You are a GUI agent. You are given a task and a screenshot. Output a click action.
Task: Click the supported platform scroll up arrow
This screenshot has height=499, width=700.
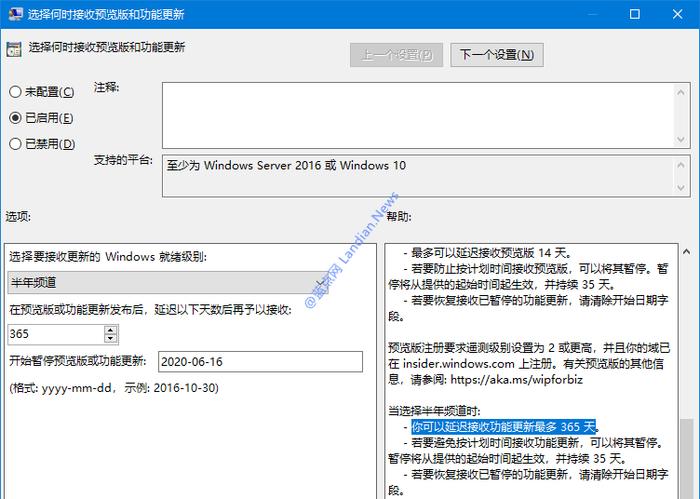pyautogui.click(x=680, y=165)
